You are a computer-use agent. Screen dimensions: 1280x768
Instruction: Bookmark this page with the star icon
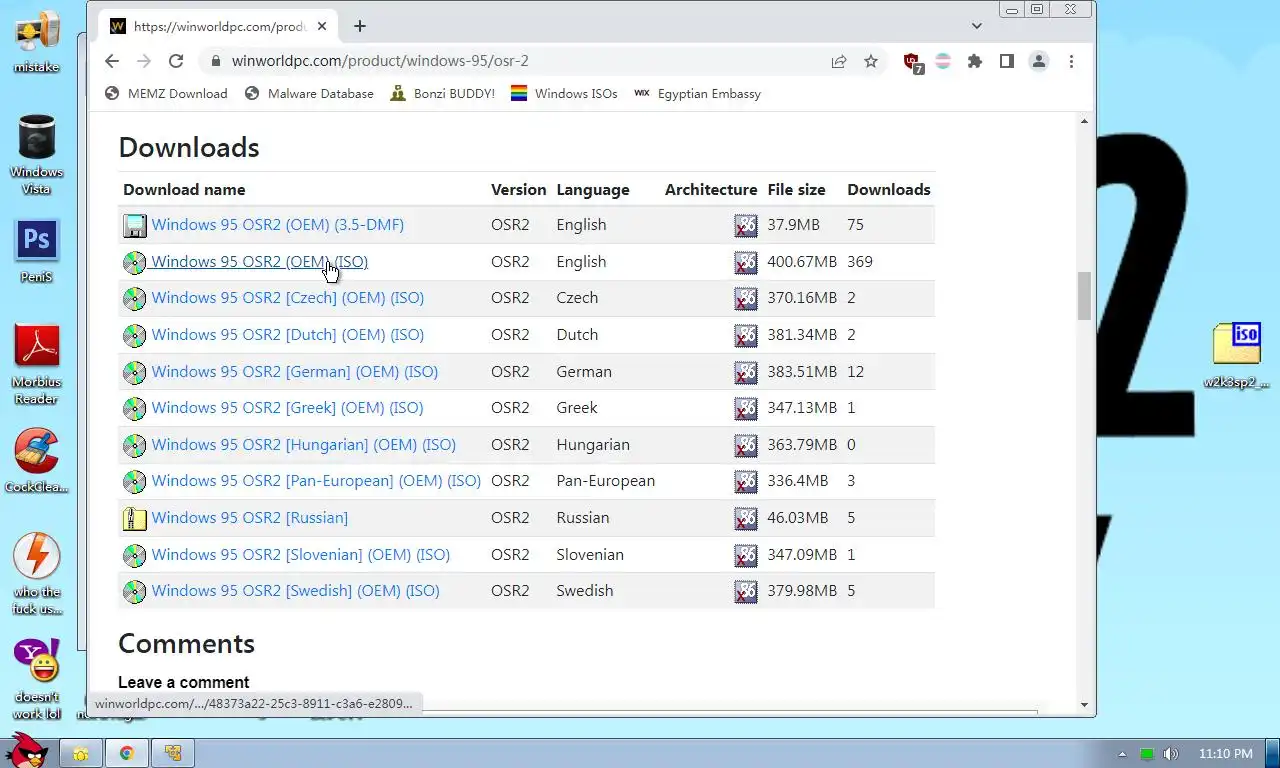point(871,61)
